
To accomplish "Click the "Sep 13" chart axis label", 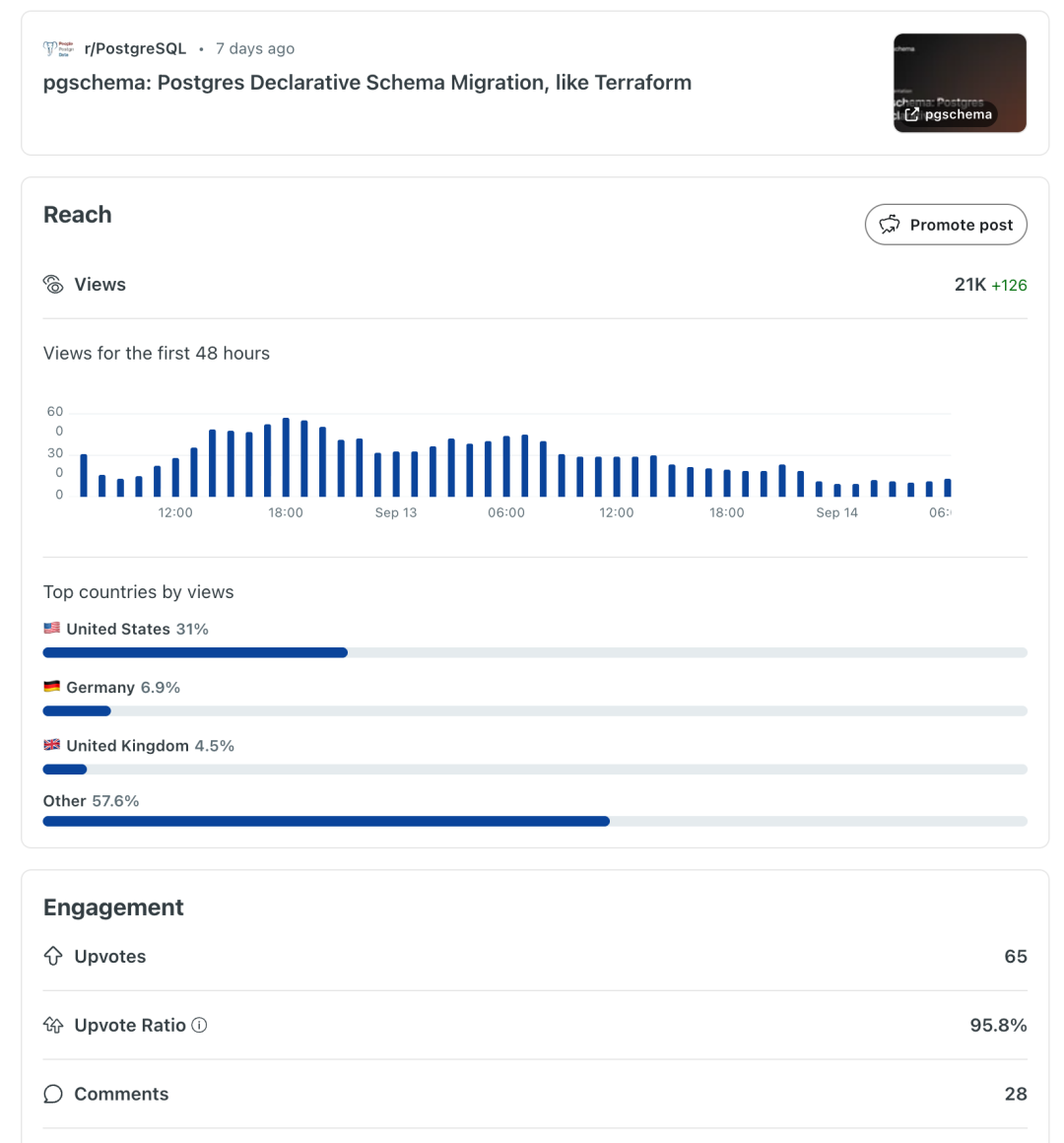I will (396, 512).
